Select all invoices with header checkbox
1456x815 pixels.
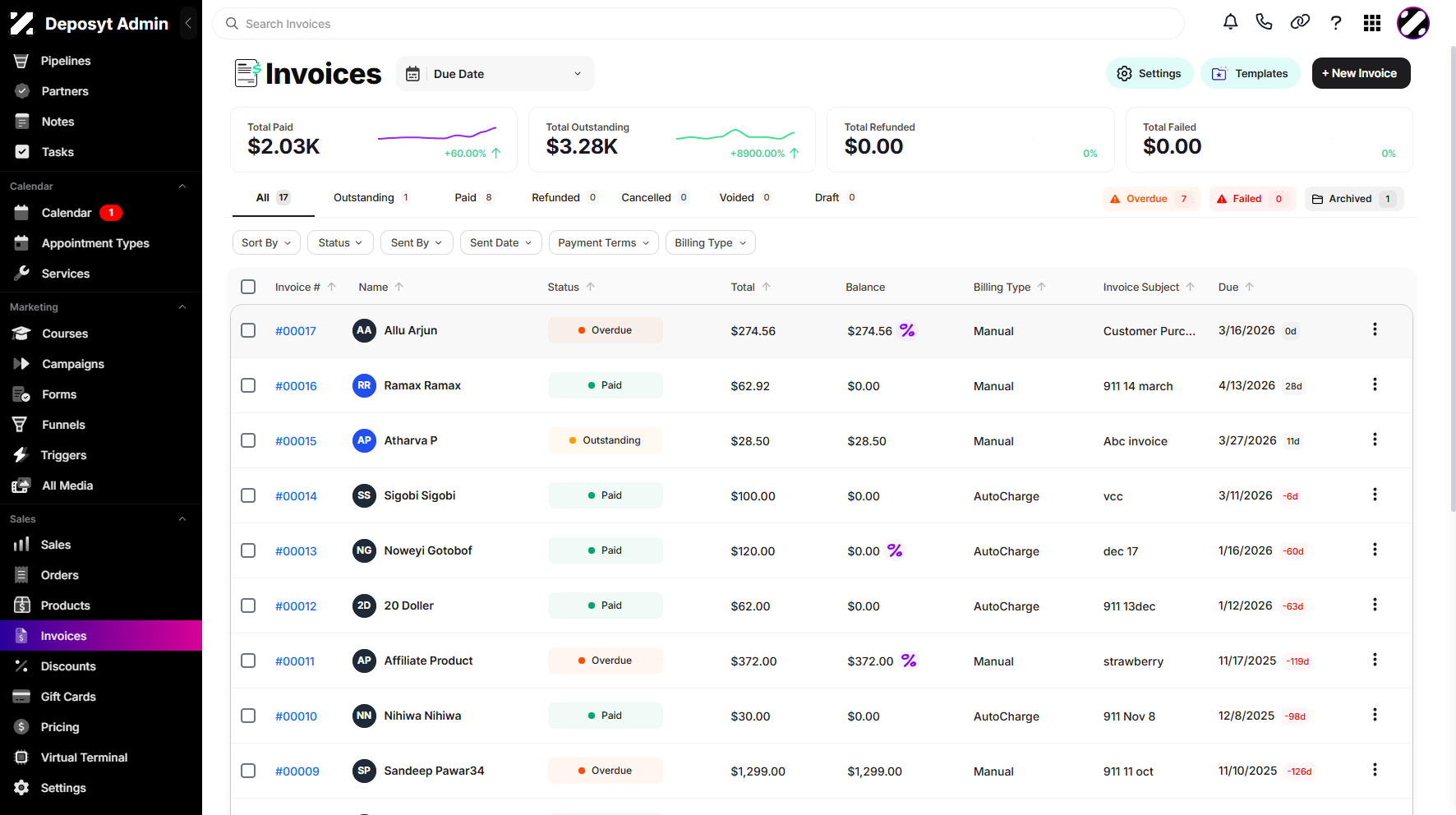tap(248, 287)
